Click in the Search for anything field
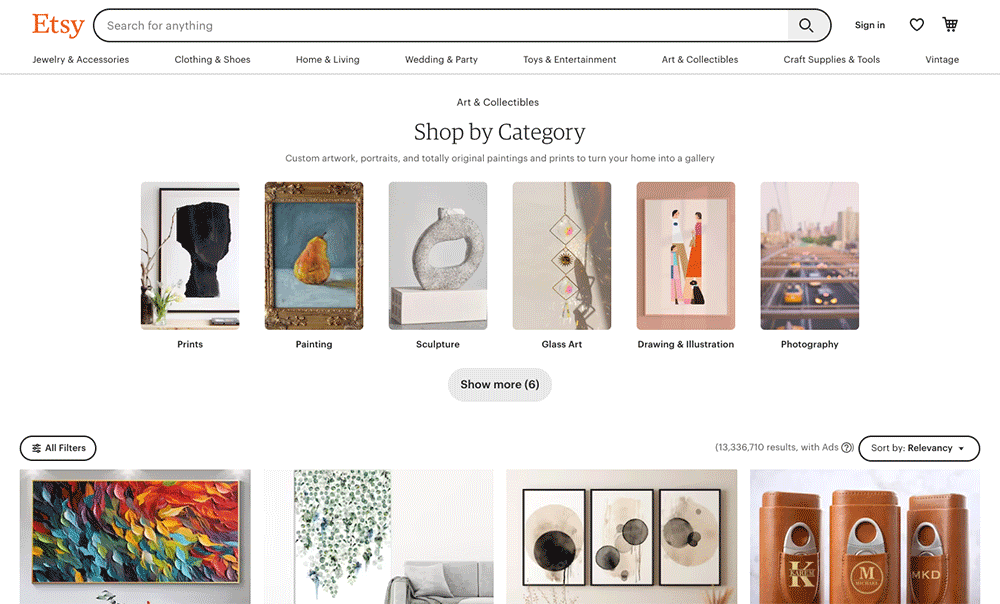Viewport: 1000px width, 604px height. (x=440, y=25)
